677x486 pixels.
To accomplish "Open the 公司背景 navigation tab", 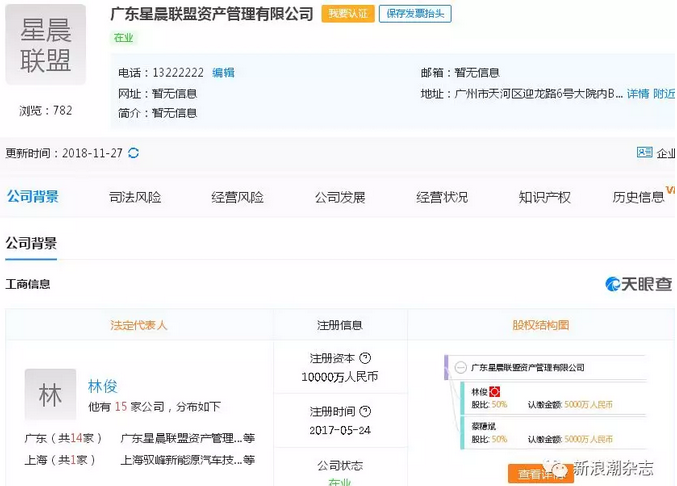I will click(32, 197).
